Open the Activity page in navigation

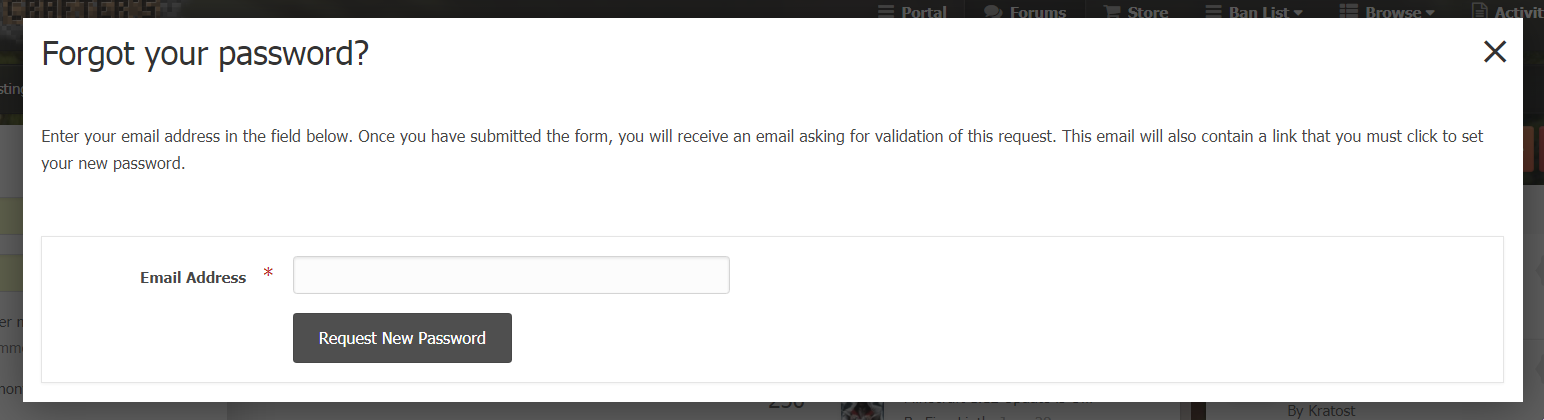click(x=1508, y=12)
